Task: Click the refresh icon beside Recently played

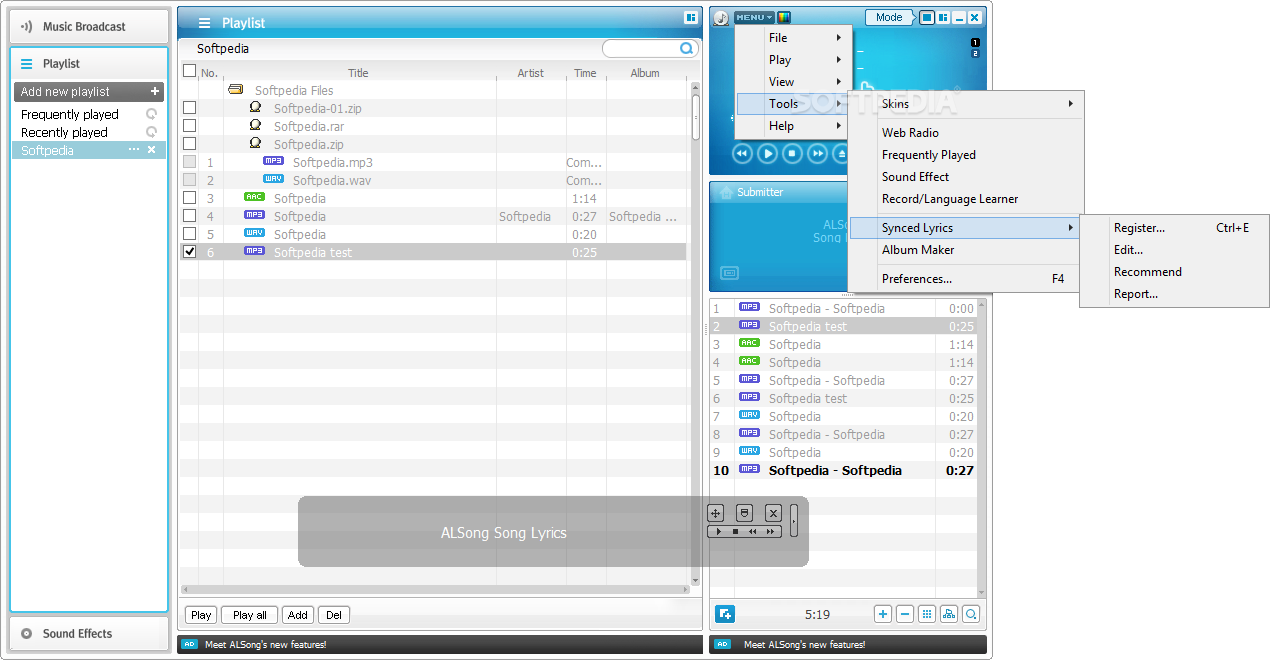Action: click(152, 132)
